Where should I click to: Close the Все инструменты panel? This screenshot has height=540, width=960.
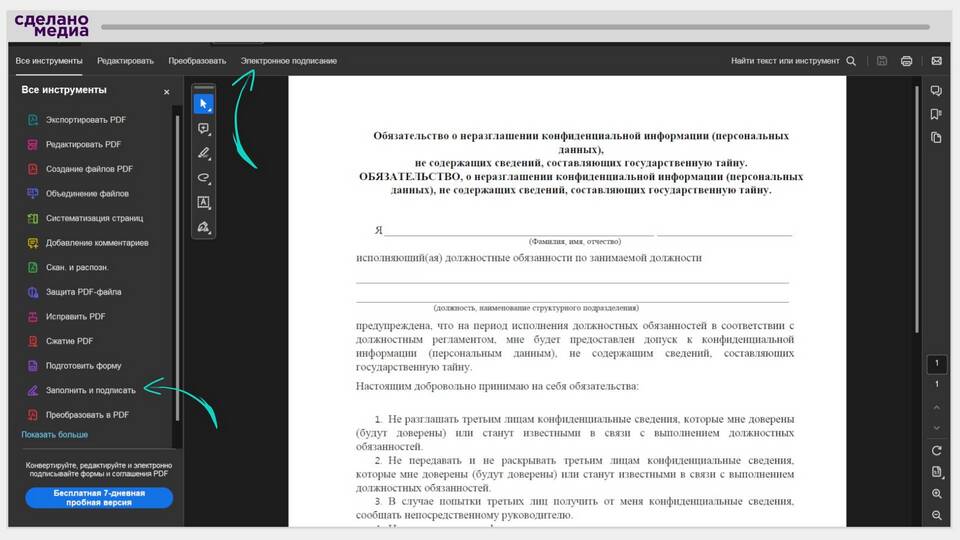(167, 92)
